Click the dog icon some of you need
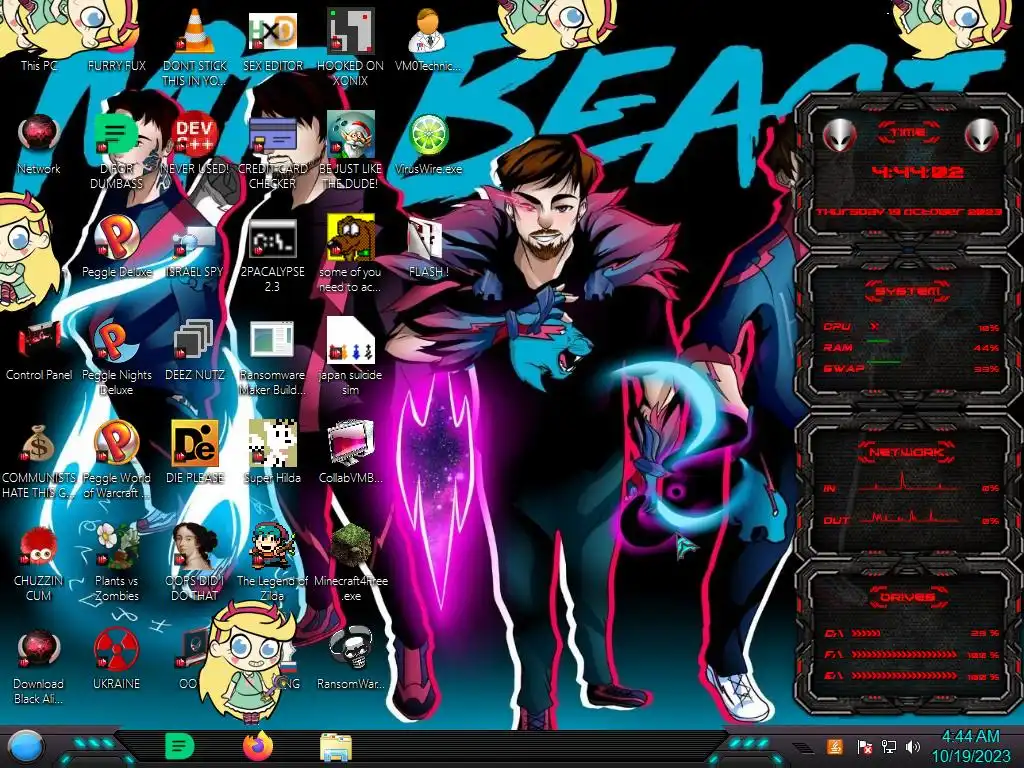Screen dimensions: 1024x768 click(351, 253)
